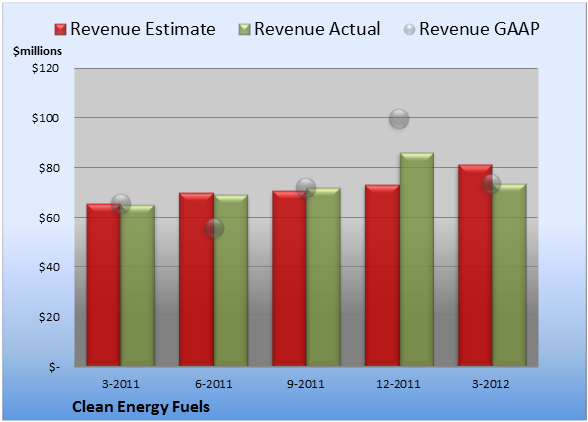This screenshot has width=588, height=422.
Task: Click the GAAP sphere marker for 9-2011
Action: [x=306, y=188]
